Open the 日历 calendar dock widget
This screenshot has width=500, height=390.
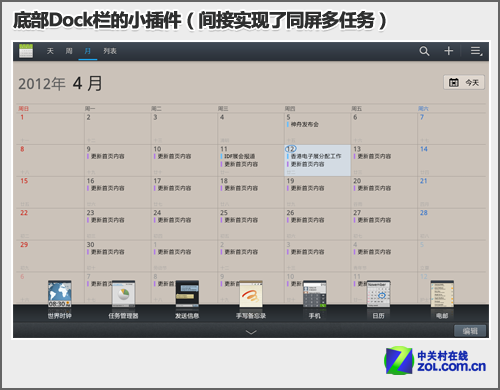pos(378,299)
